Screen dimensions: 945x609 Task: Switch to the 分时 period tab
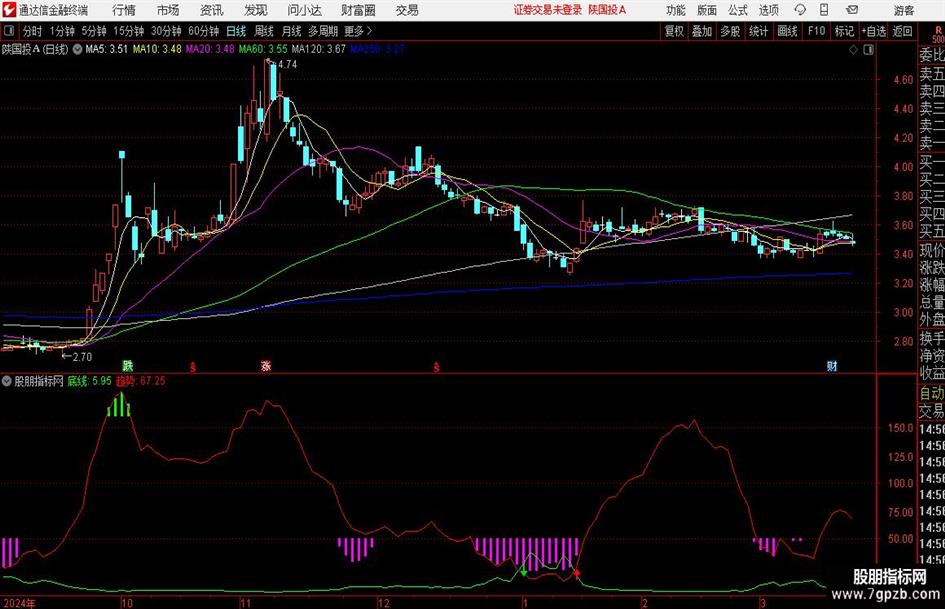[32, 31]
